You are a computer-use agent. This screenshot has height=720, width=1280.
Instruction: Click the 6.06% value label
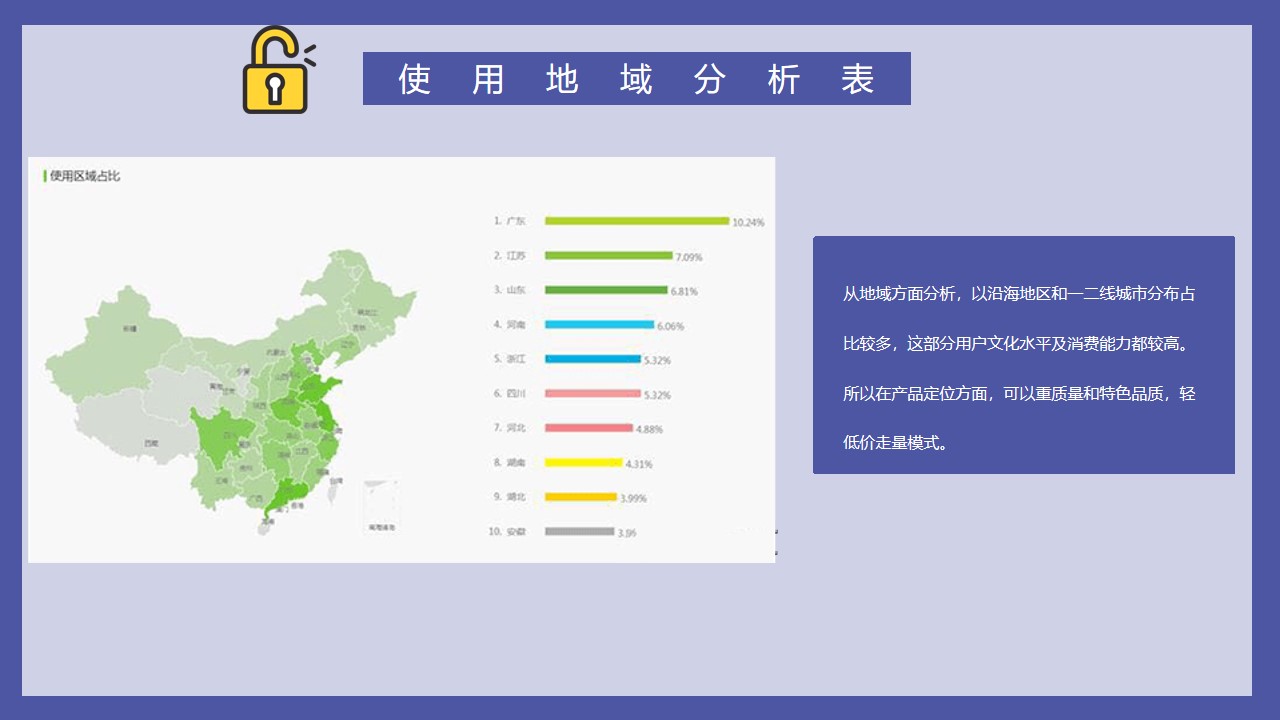coord(670,327)
